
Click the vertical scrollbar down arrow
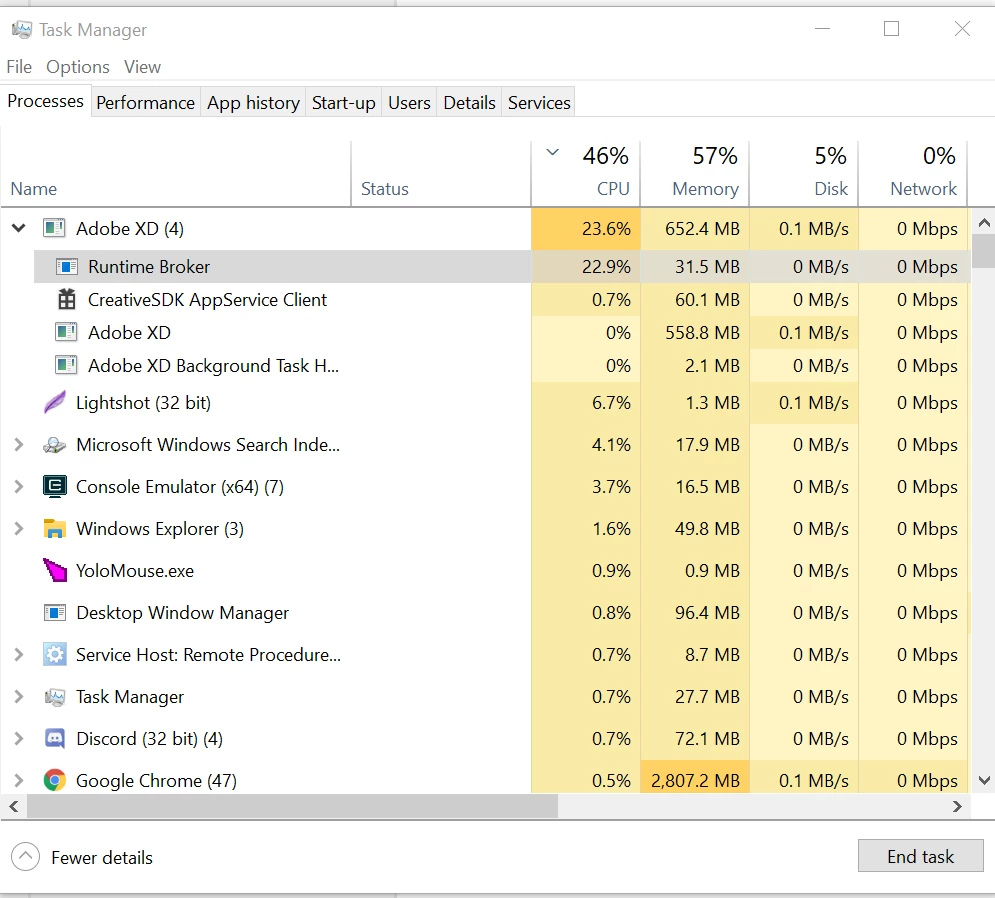pos(984,780)
